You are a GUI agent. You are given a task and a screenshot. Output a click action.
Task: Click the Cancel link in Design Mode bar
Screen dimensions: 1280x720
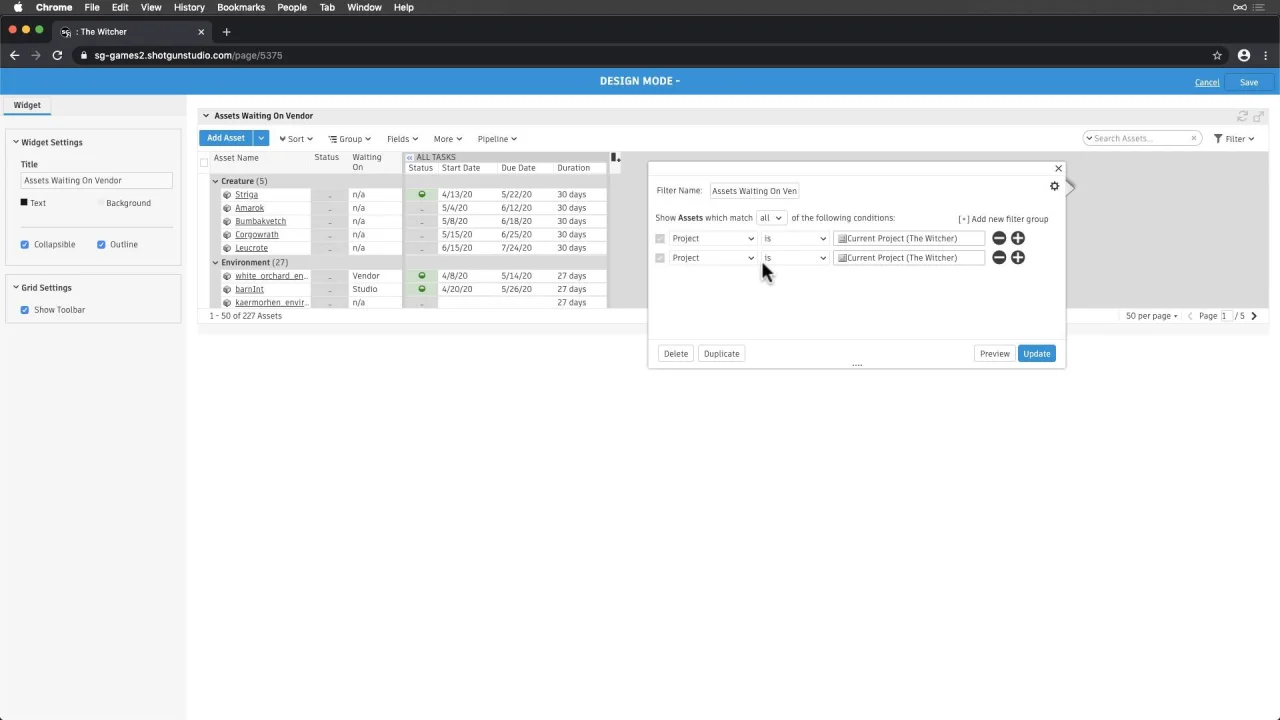pos(1207,82)
